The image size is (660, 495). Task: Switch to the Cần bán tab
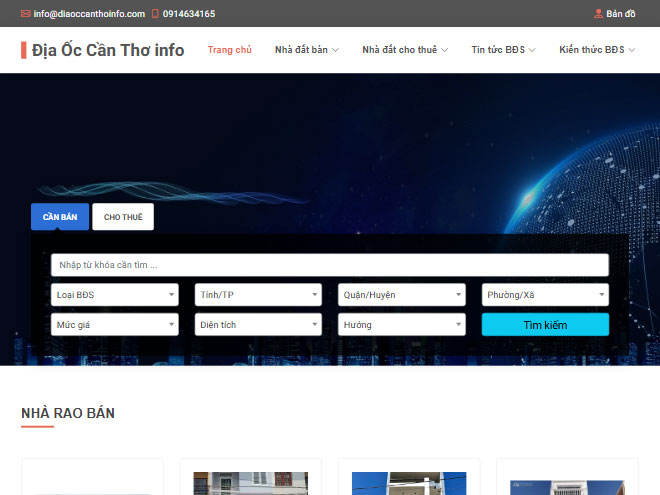pos(60,217)
